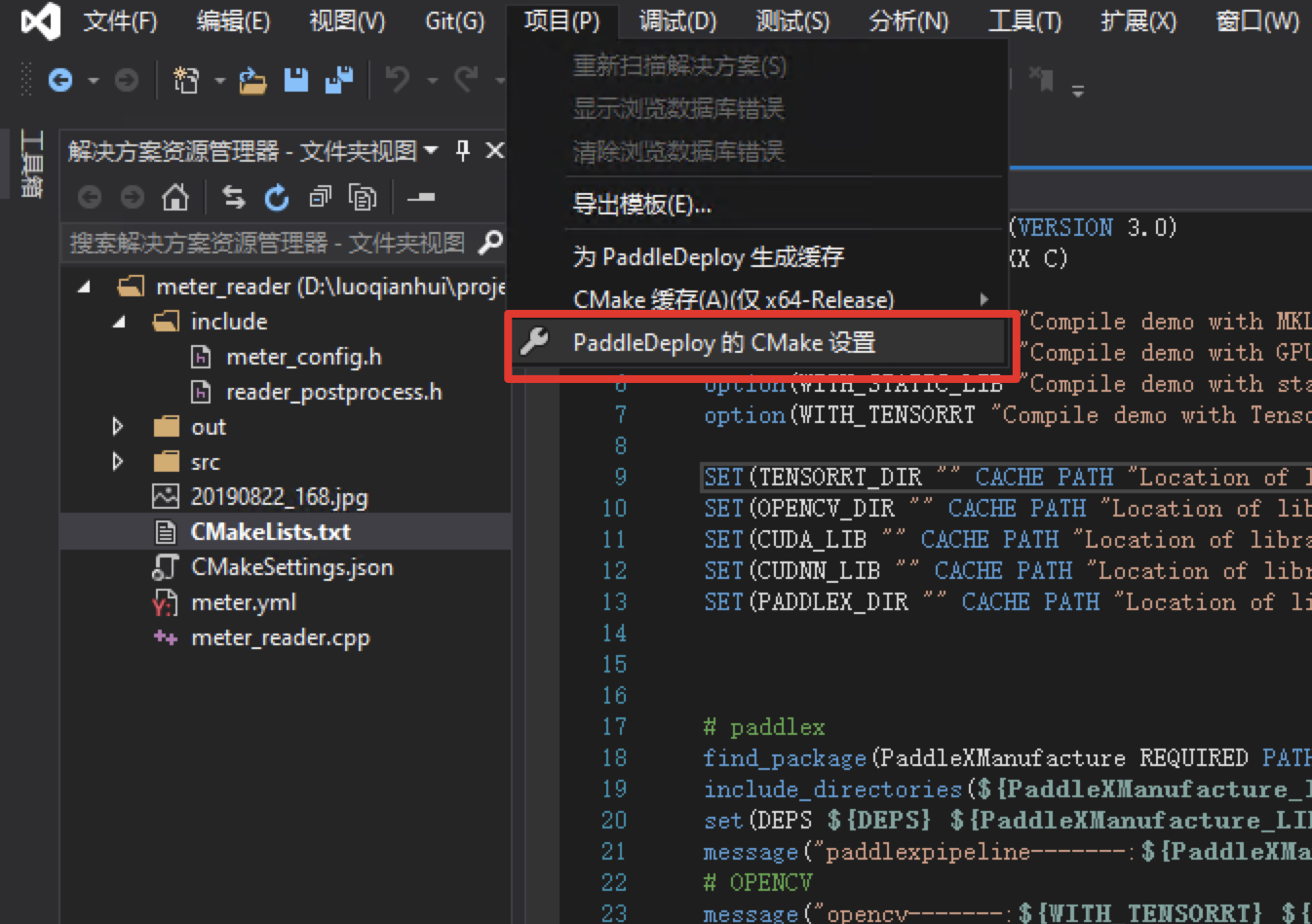Expand the src folder node
Viewport: 1312px width, 924px height.
coord(118,462)
